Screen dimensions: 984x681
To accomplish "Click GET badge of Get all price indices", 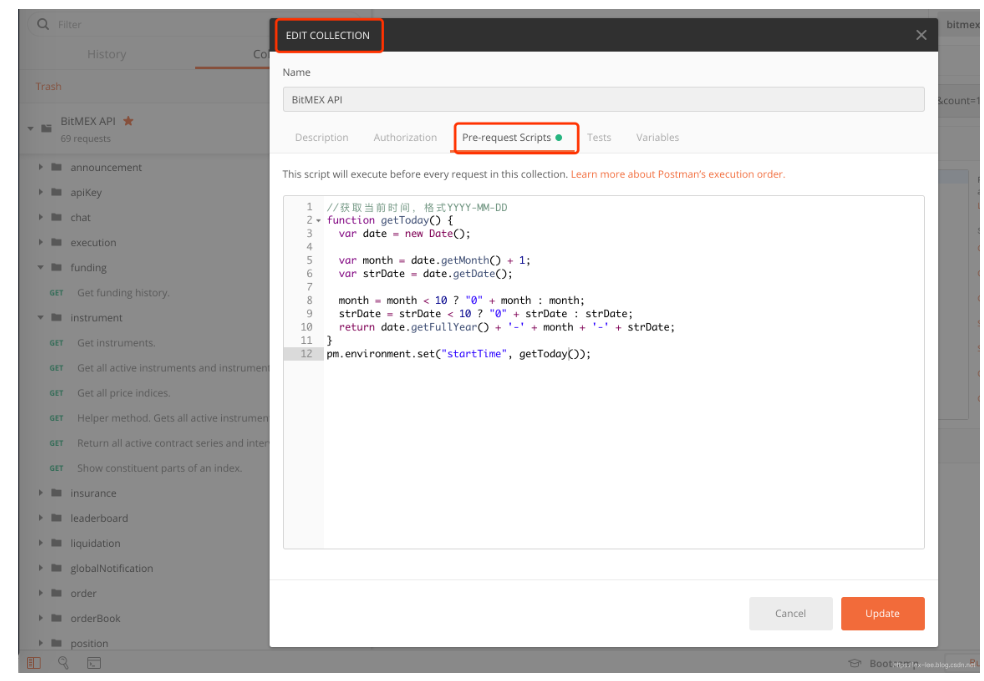I will [56, 394].
